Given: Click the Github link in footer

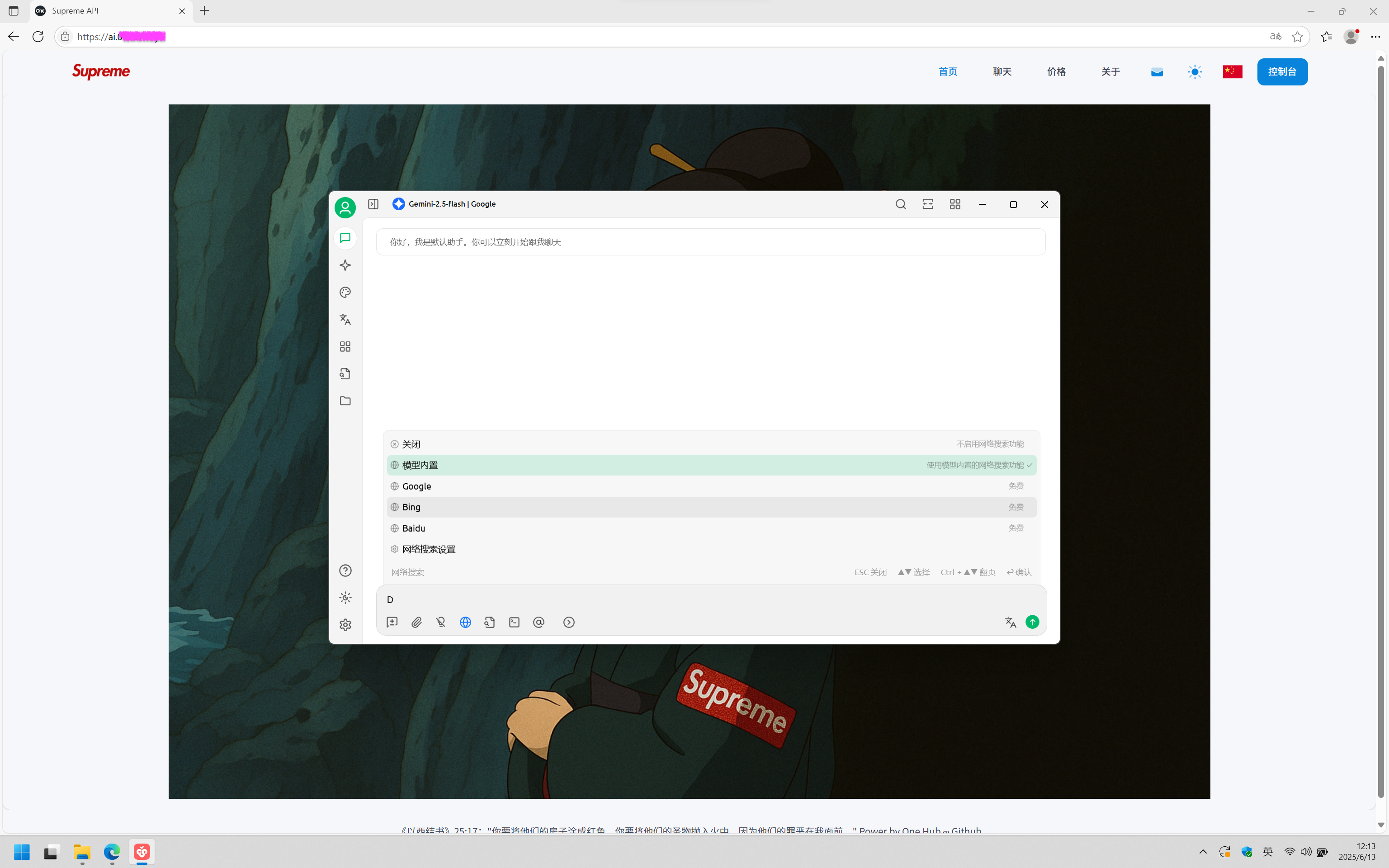Looking at the screenshot, I should point(967,830).
